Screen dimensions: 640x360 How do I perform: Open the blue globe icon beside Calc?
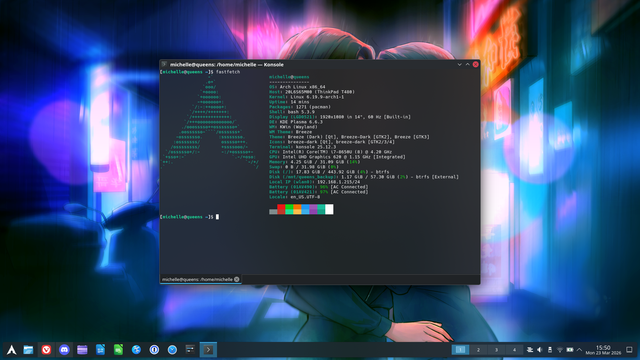[136, 350]
